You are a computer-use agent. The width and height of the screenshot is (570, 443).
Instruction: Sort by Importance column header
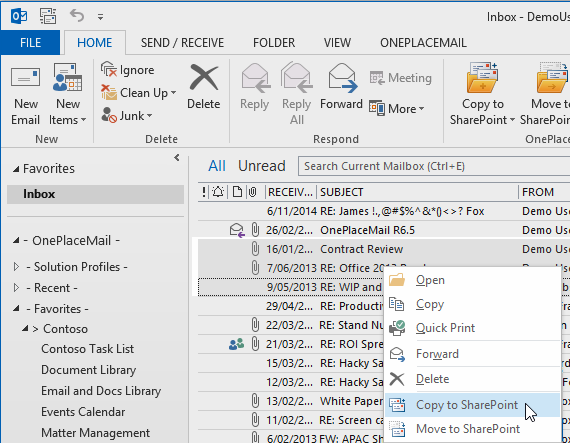pyautogui.click(x=204, y=192)
